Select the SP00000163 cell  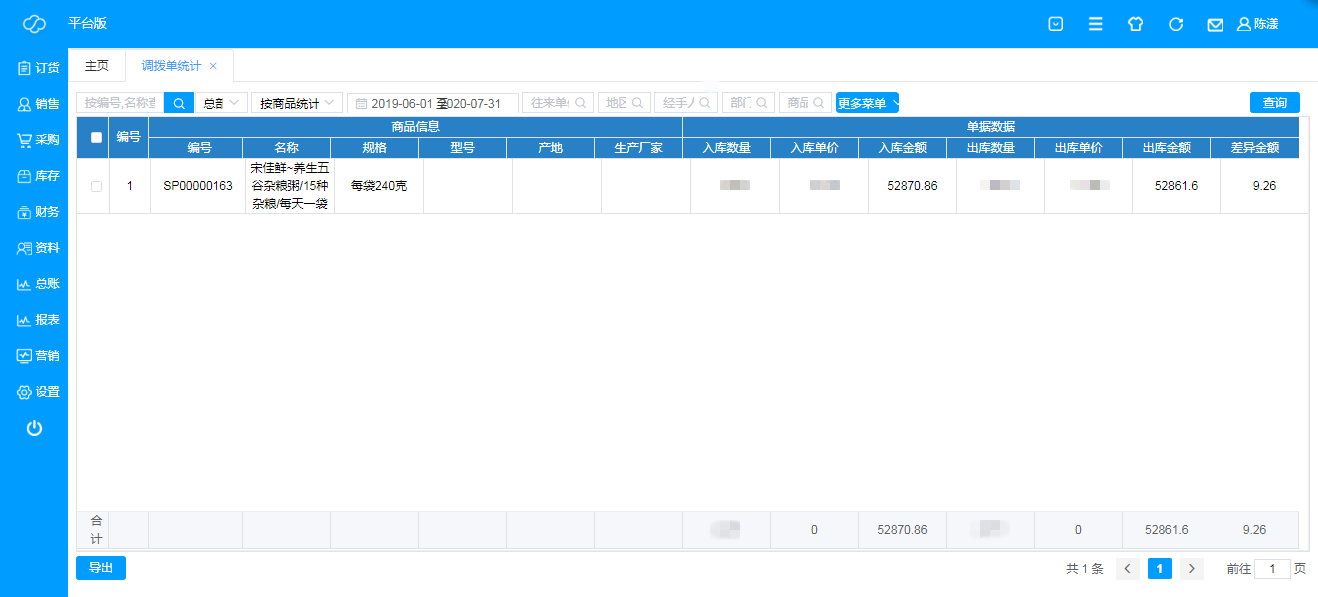point(198,186)
